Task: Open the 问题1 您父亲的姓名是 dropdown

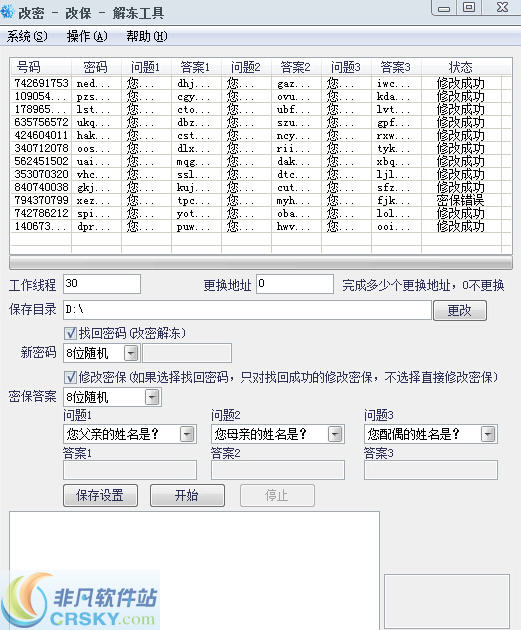Action: point(187,434)
